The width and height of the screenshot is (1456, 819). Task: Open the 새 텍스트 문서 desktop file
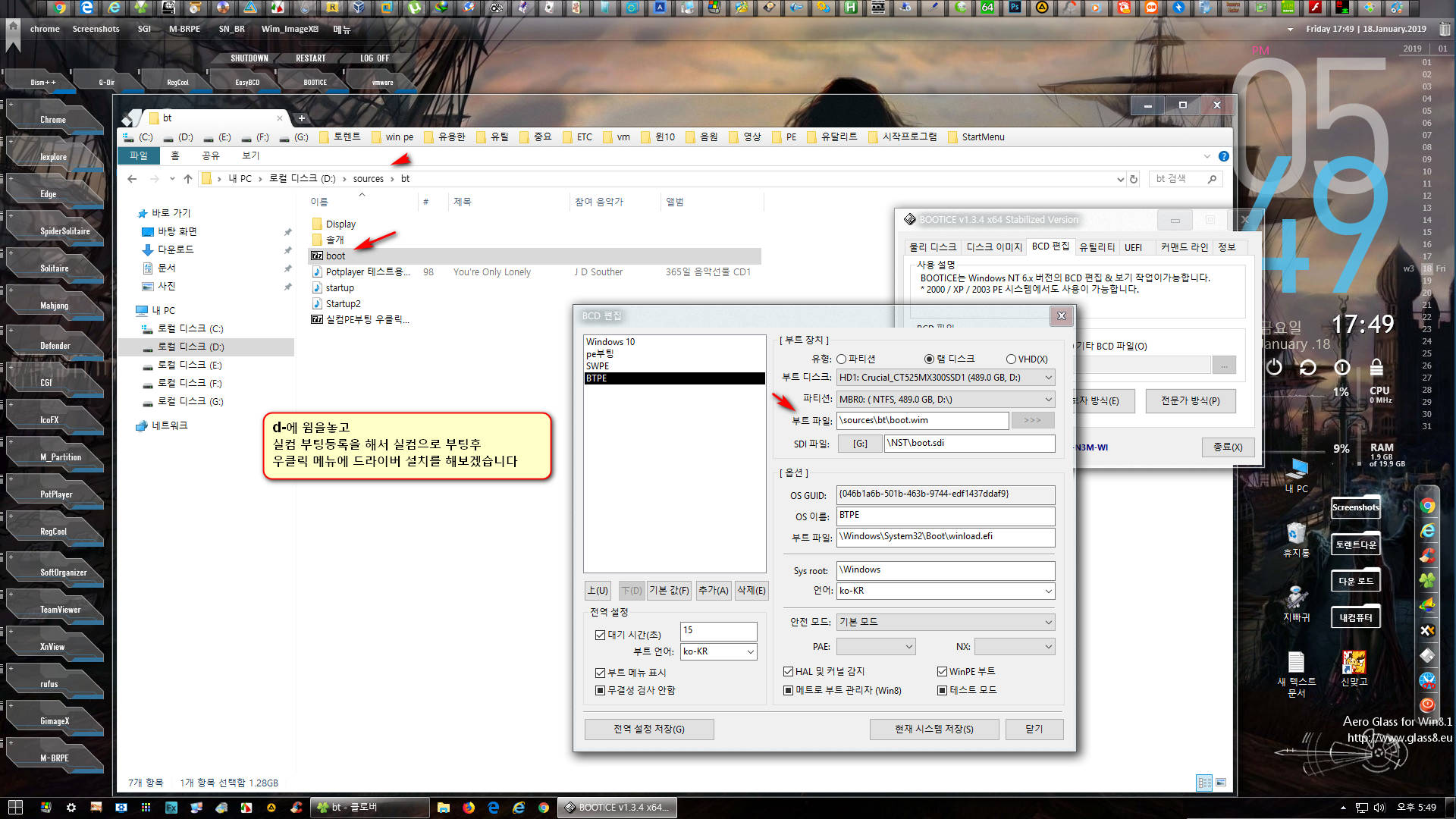pyautogui.click(x=1296, y=674)
